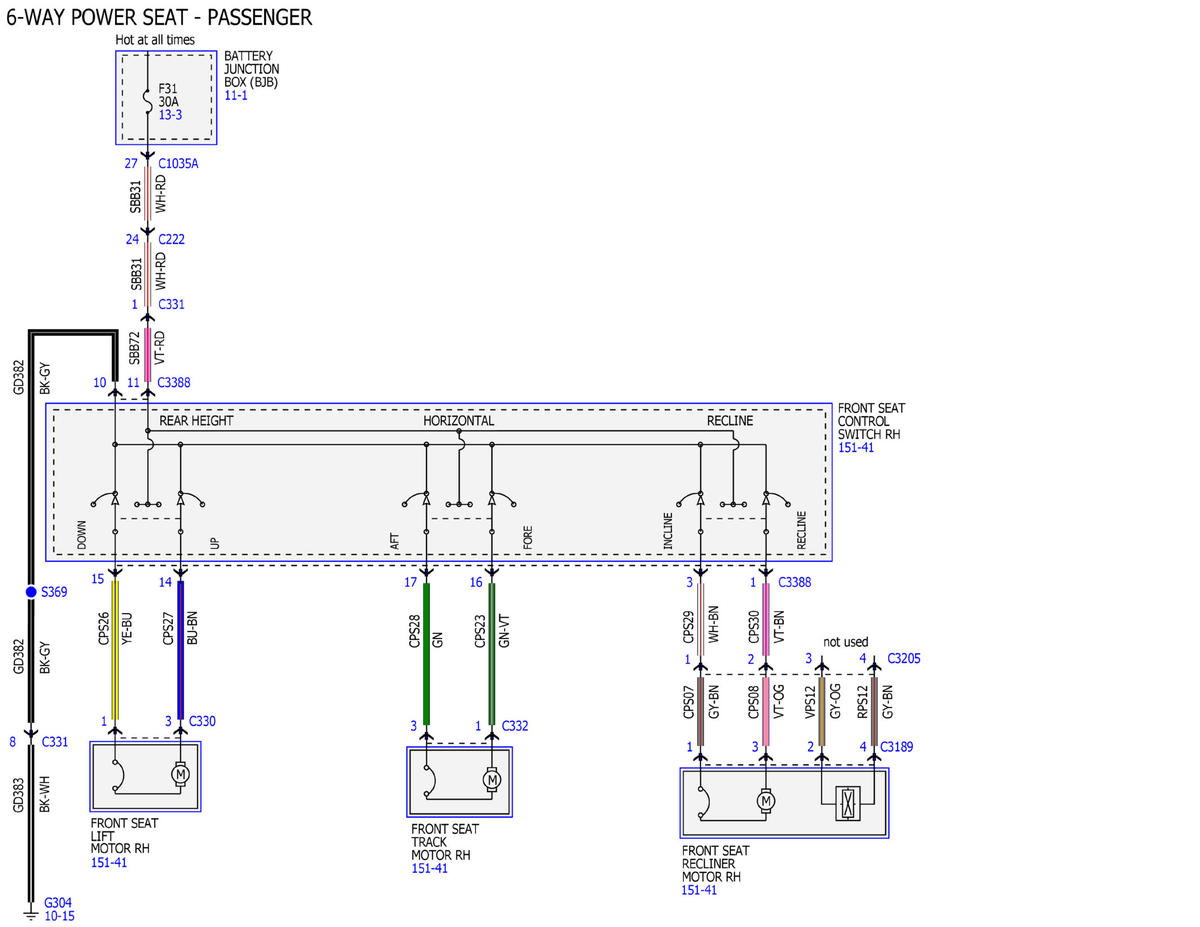Click the S369 splice dot

[31, 592]
